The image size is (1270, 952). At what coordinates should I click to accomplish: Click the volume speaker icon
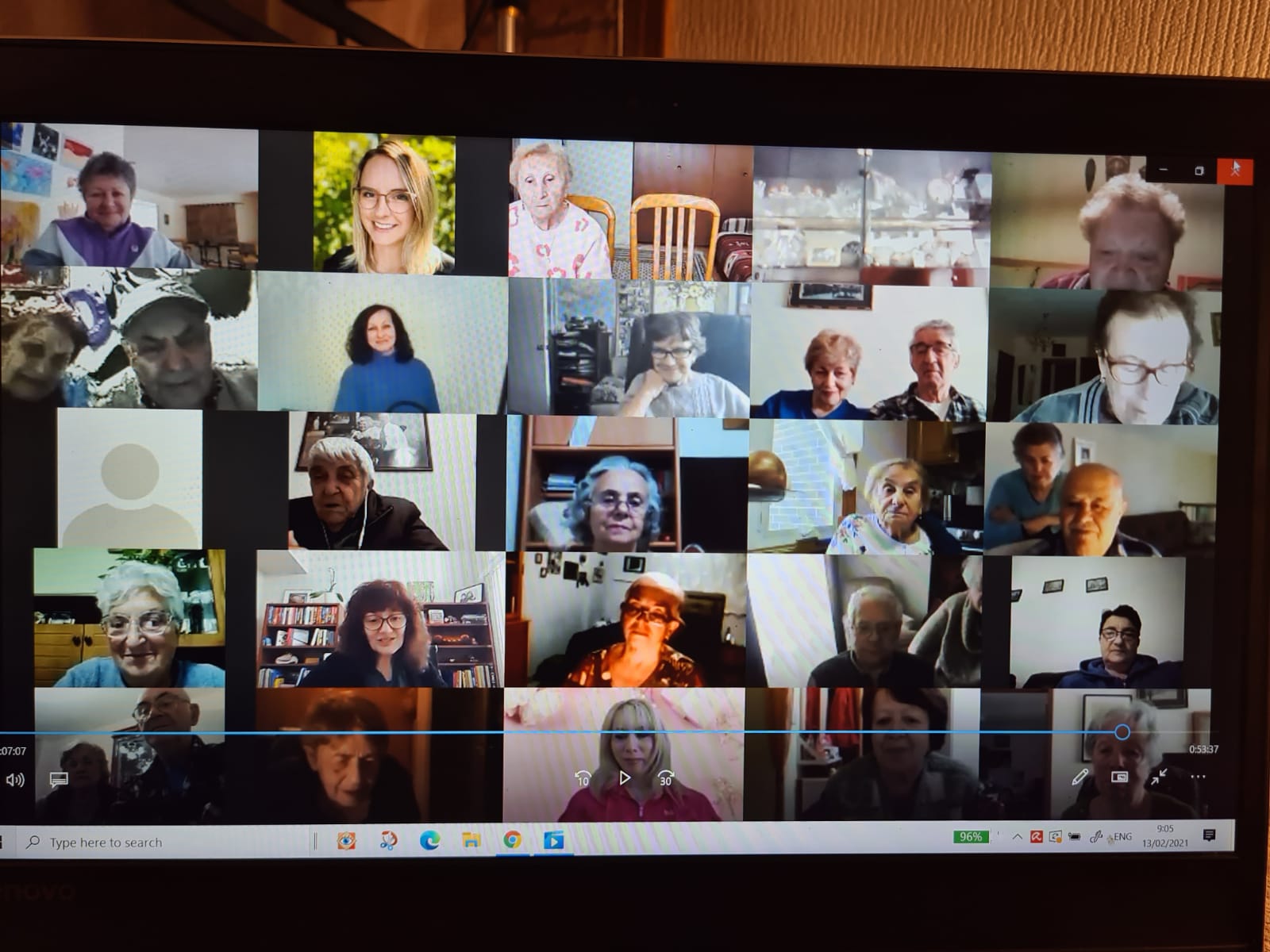pos(14,780)
